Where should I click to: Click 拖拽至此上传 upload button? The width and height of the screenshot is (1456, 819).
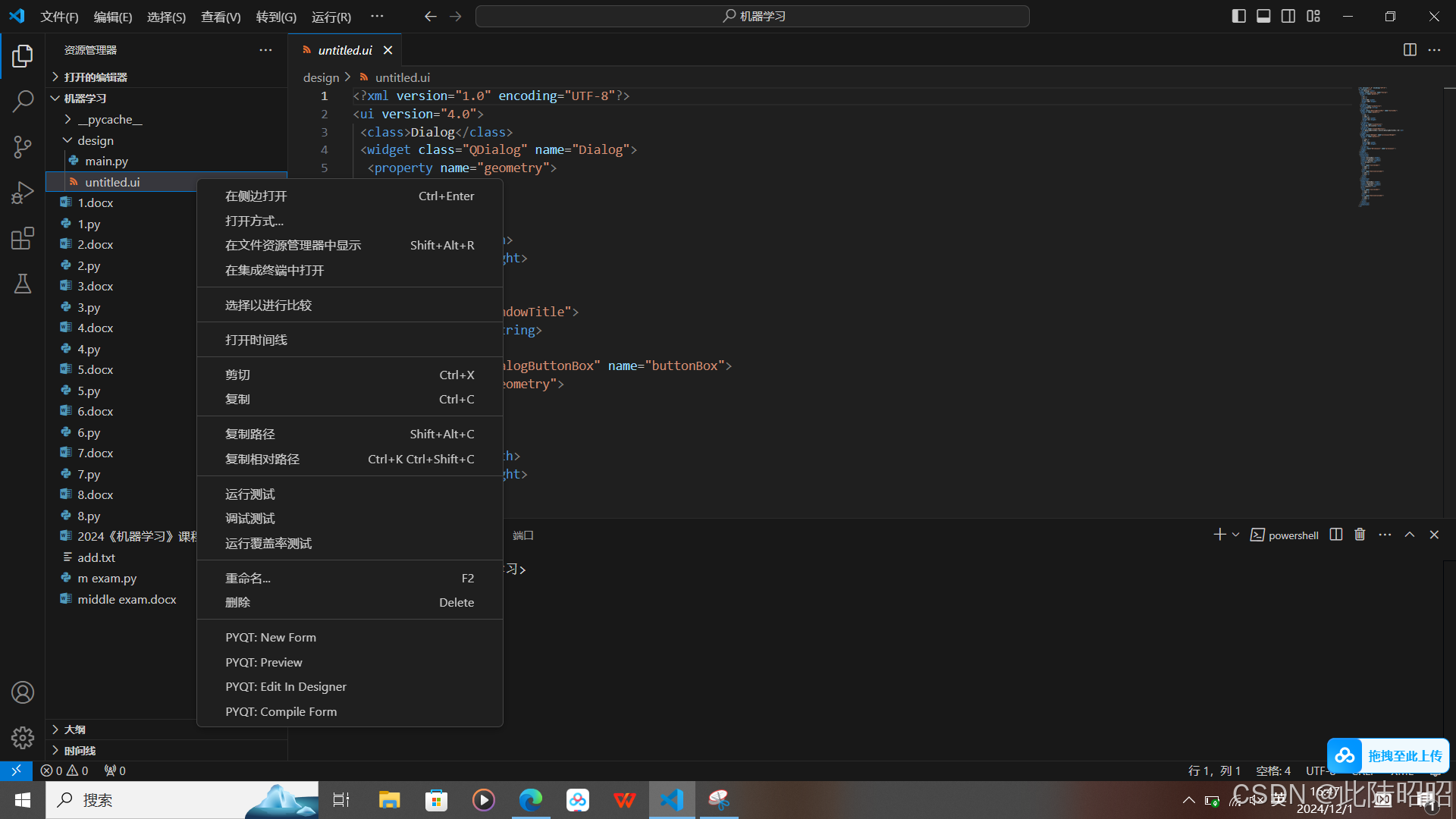(x=1405, y=755)
